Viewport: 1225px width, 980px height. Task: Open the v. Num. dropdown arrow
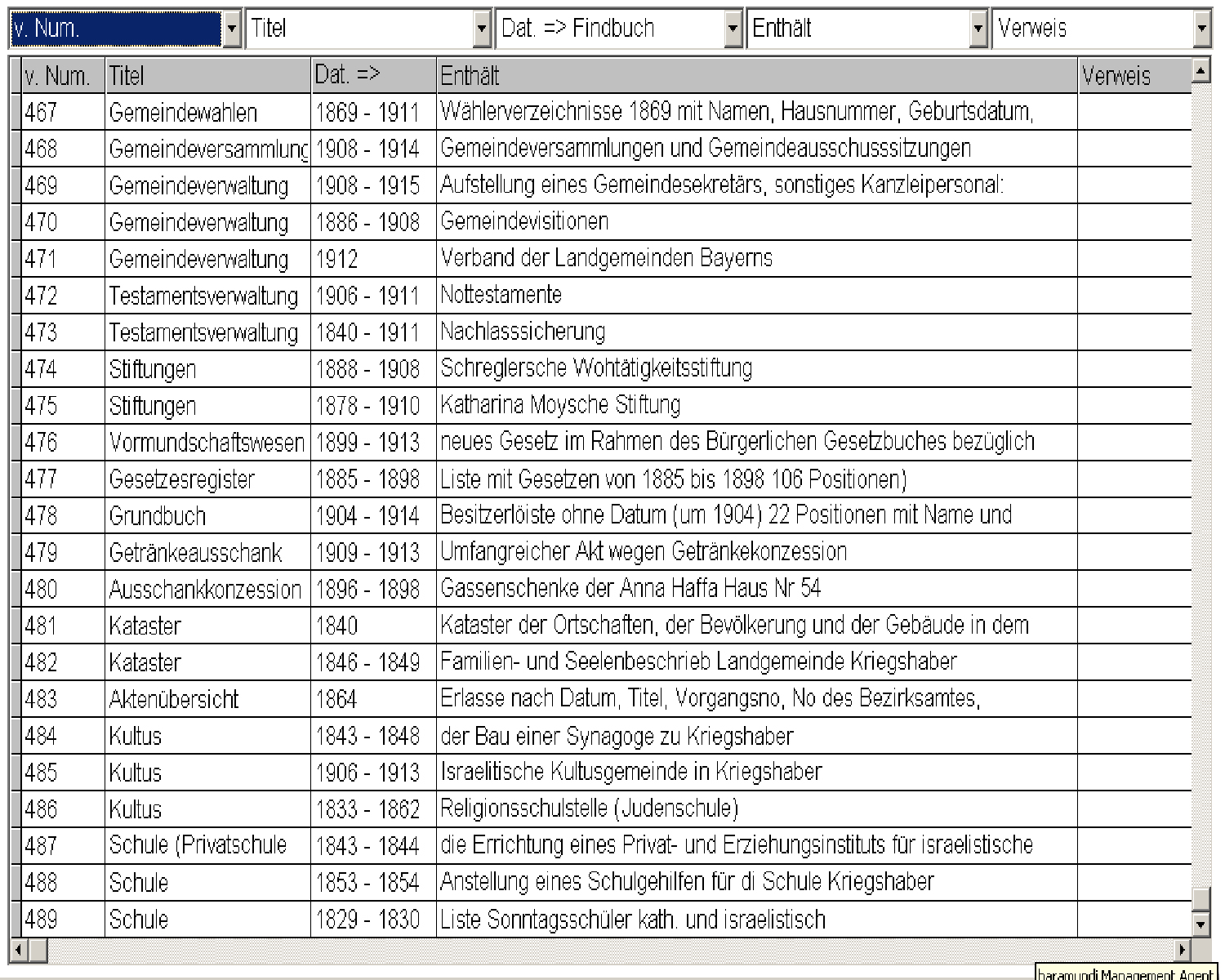click(x=232, y=30)
